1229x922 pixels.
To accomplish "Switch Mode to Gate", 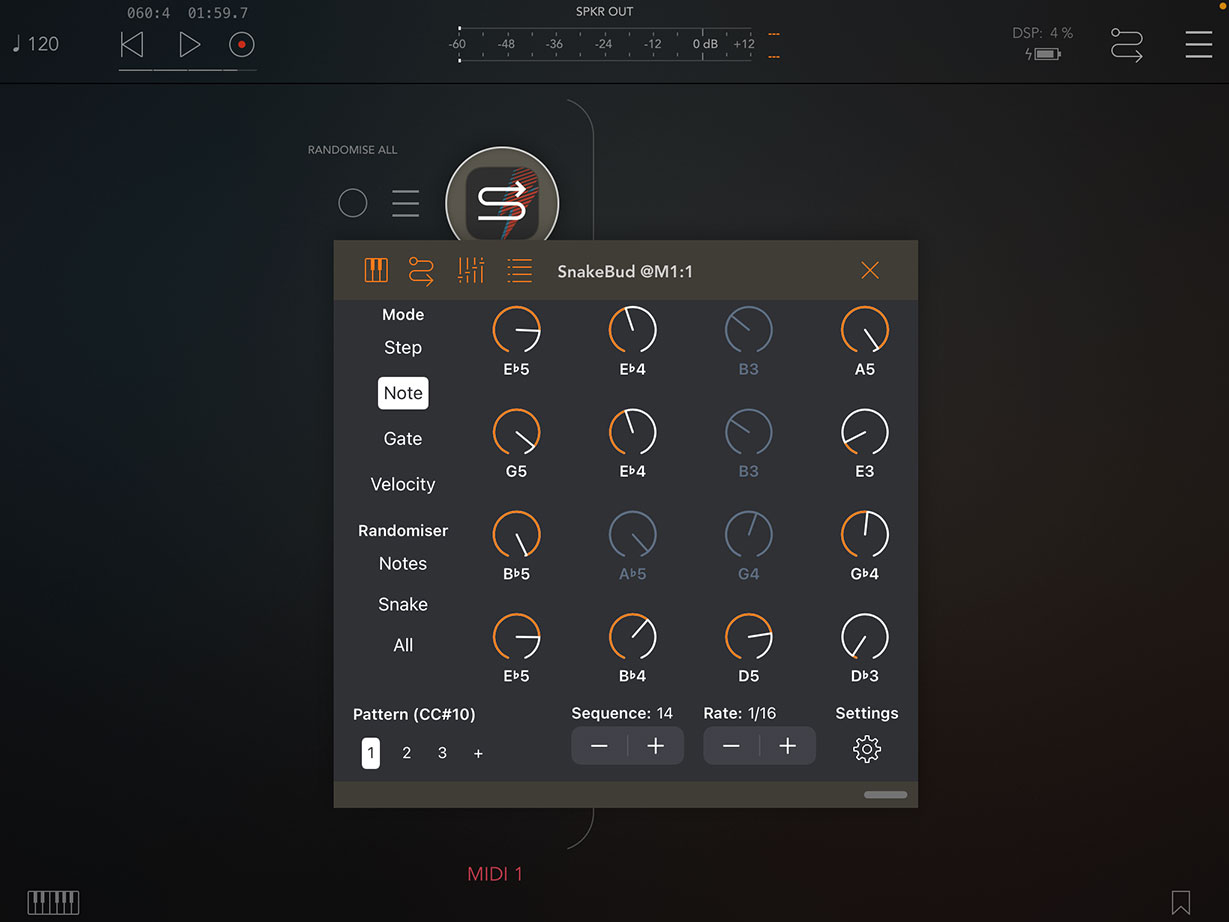I will (x=403, y=439).
